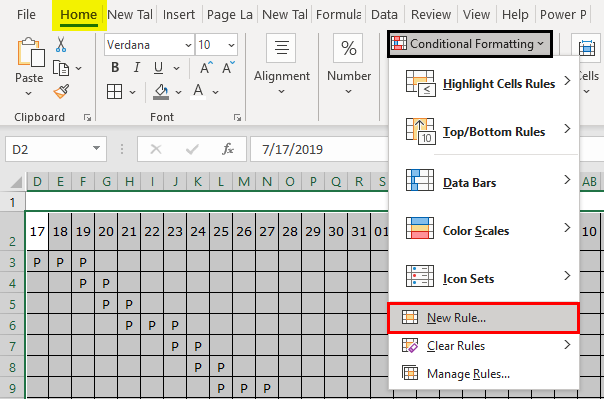Select the Format Painter brush
This screenshot has width=604, height=399.
[61, 92]
